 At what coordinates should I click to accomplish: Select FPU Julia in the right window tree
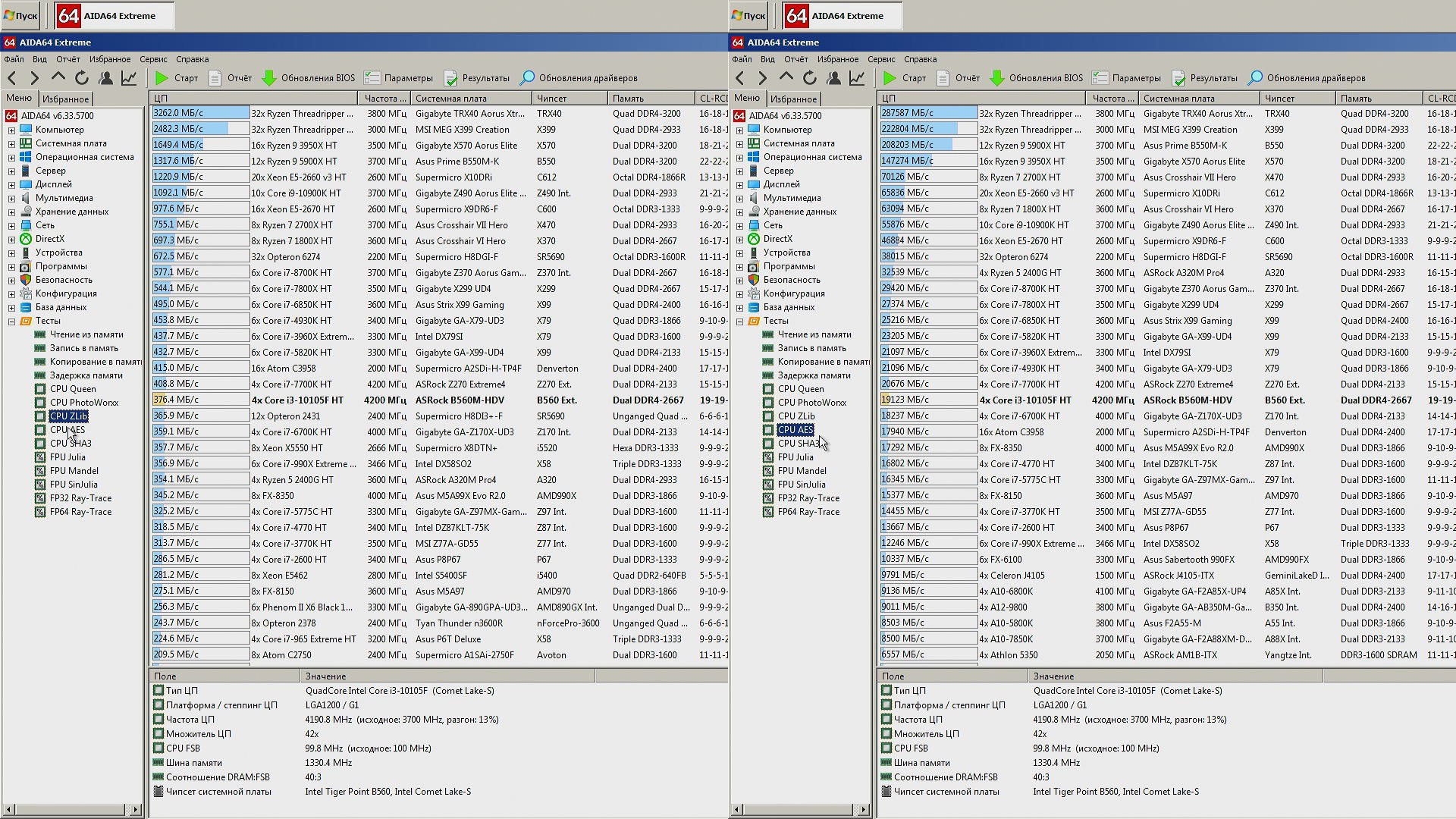click(x=795, y=457)
